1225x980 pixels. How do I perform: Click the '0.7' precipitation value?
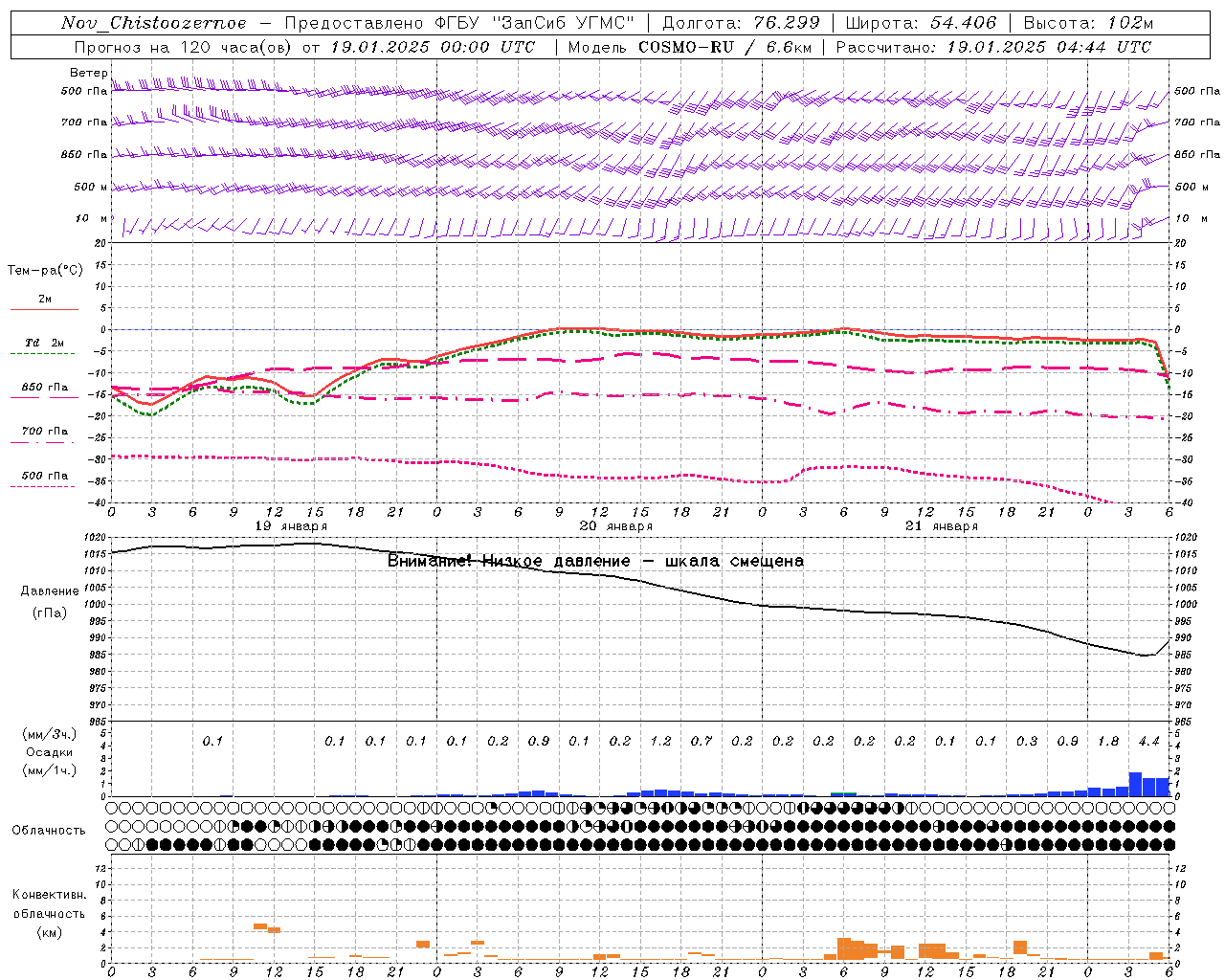coord(702,741)
